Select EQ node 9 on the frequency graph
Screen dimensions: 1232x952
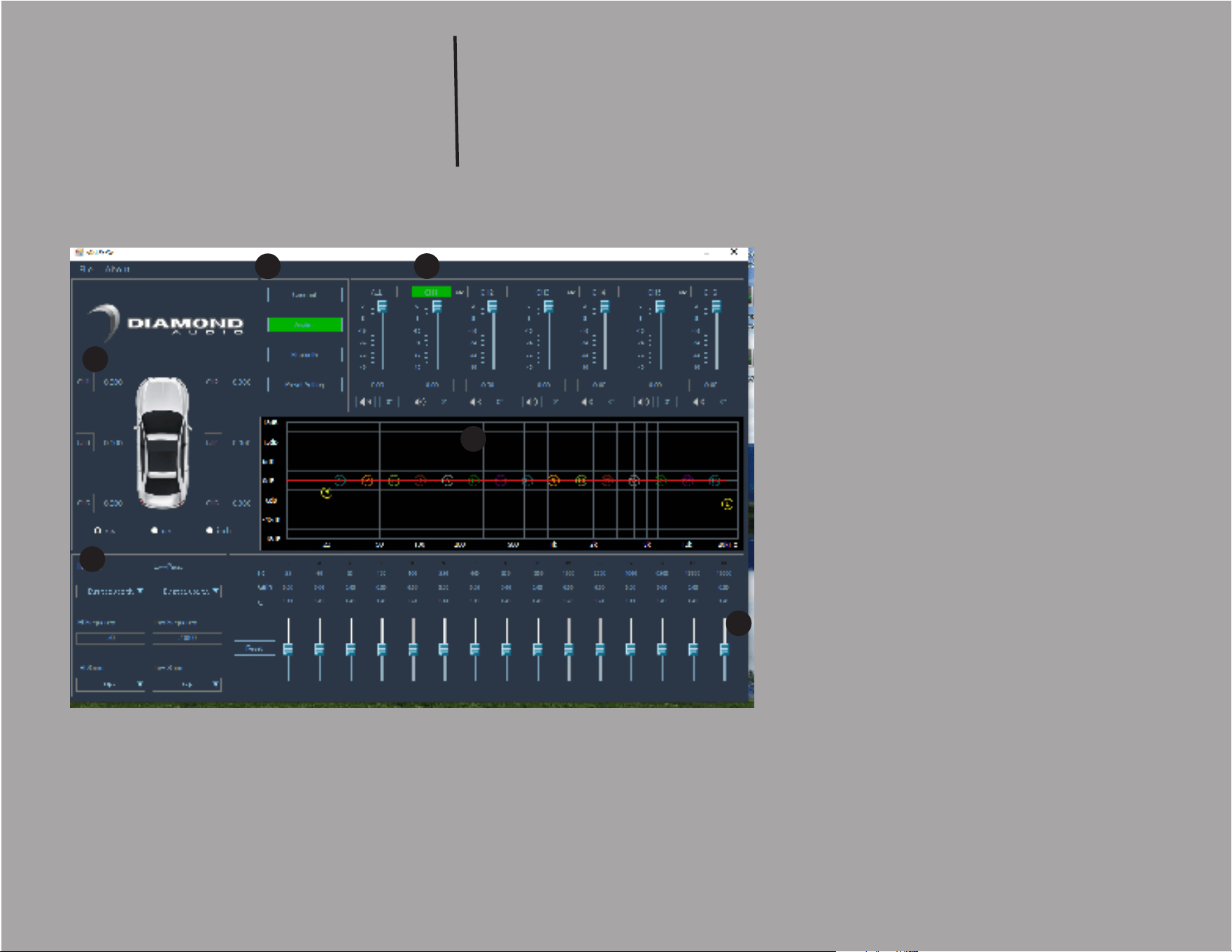[553, 481]
